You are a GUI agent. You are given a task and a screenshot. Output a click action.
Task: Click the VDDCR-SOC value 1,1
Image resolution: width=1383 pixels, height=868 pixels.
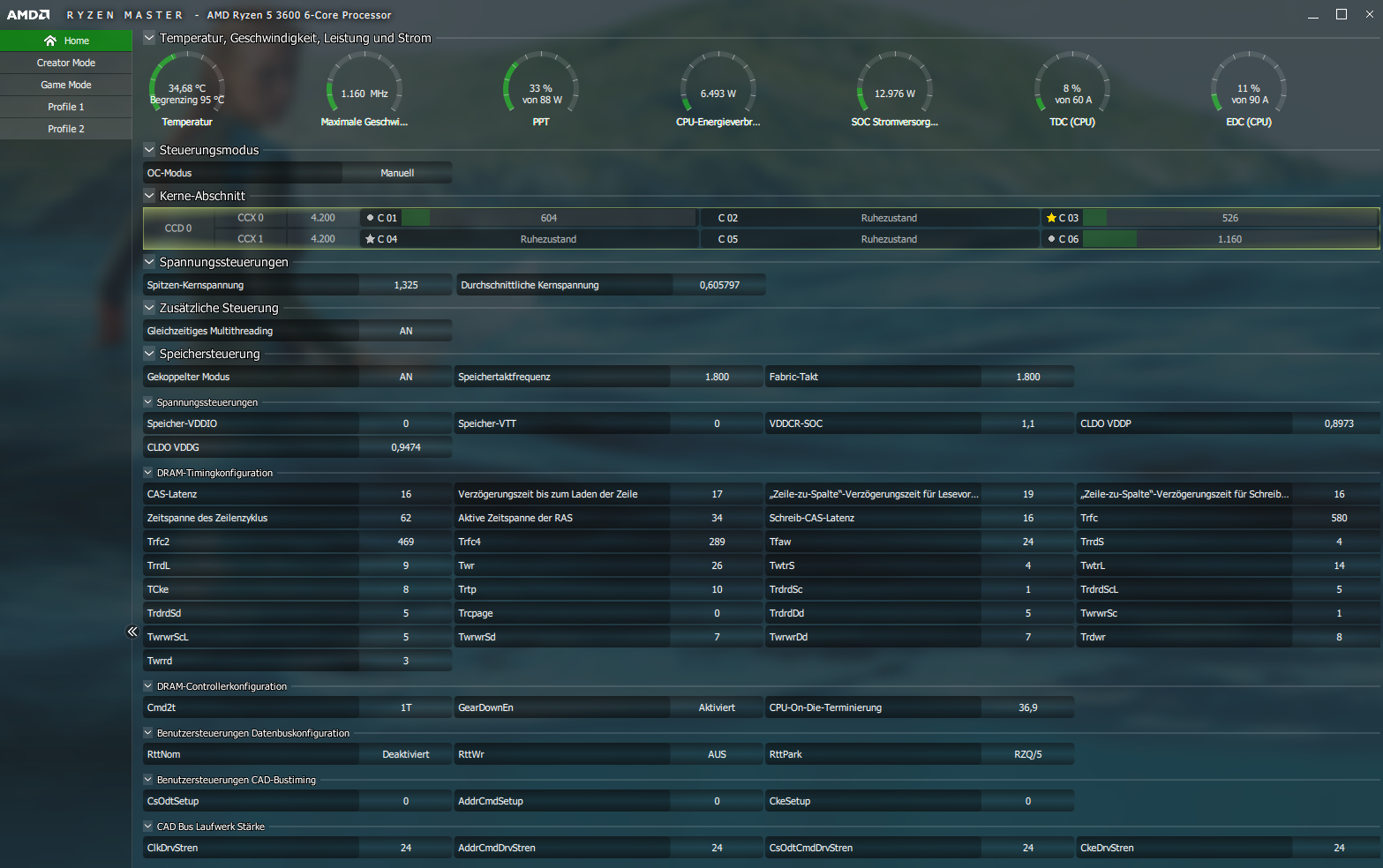coord(1028,423)
